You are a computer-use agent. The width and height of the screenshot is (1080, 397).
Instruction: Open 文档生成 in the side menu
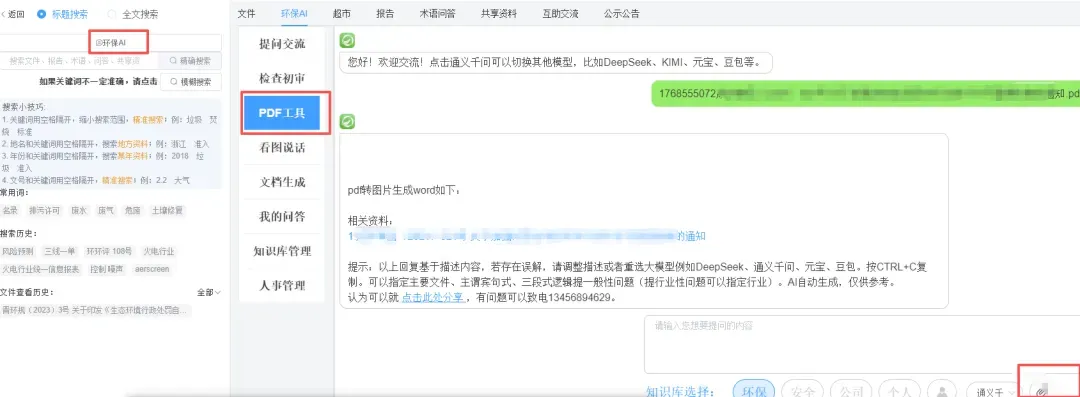click(282, 182)
